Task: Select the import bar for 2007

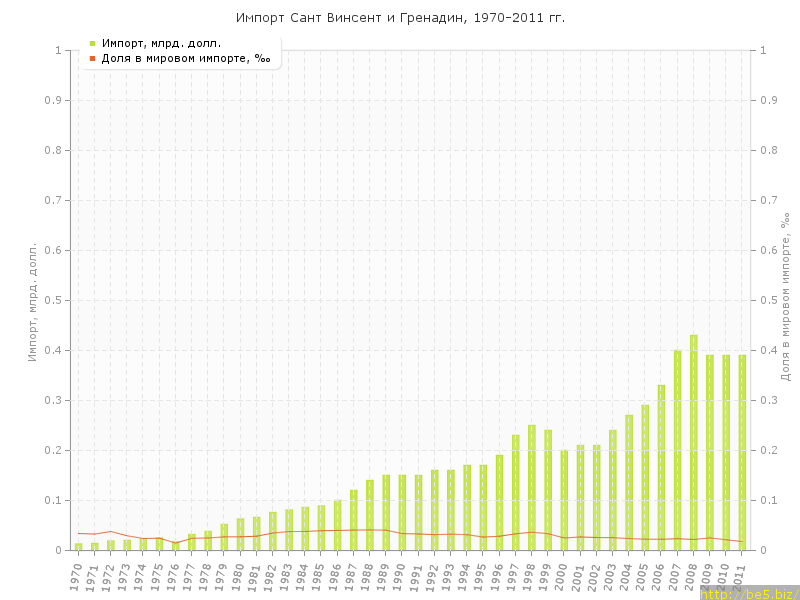Action: tap(678, 450)
